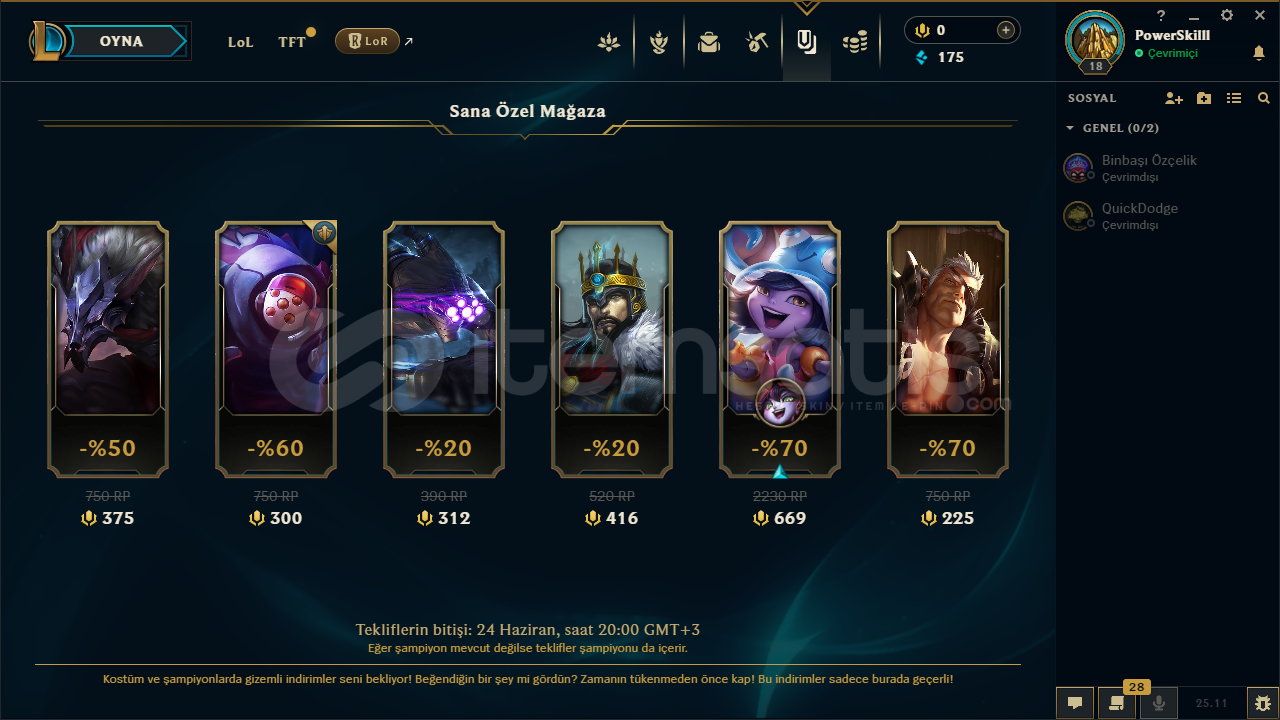Toggle the voice microphone icon
Viewport: 1280px width, 720px height.
pyautogui.click(x=1159, y=703)
